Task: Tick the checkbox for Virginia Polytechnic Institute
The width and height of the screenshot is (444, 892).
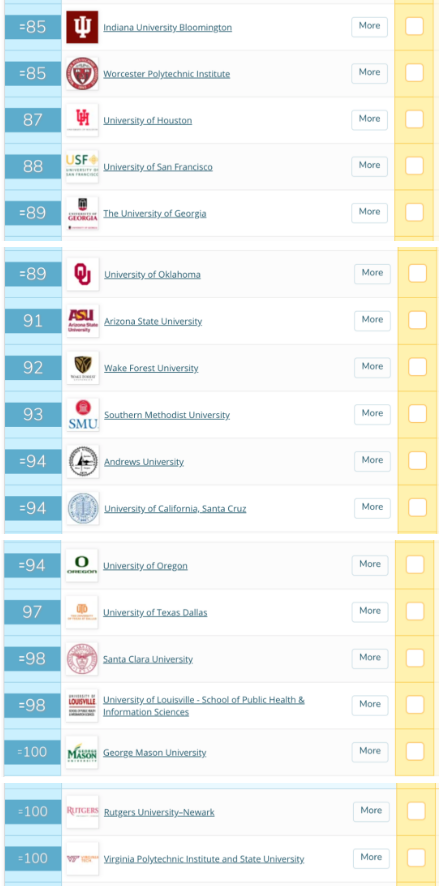Action: (x=416, y=857)
